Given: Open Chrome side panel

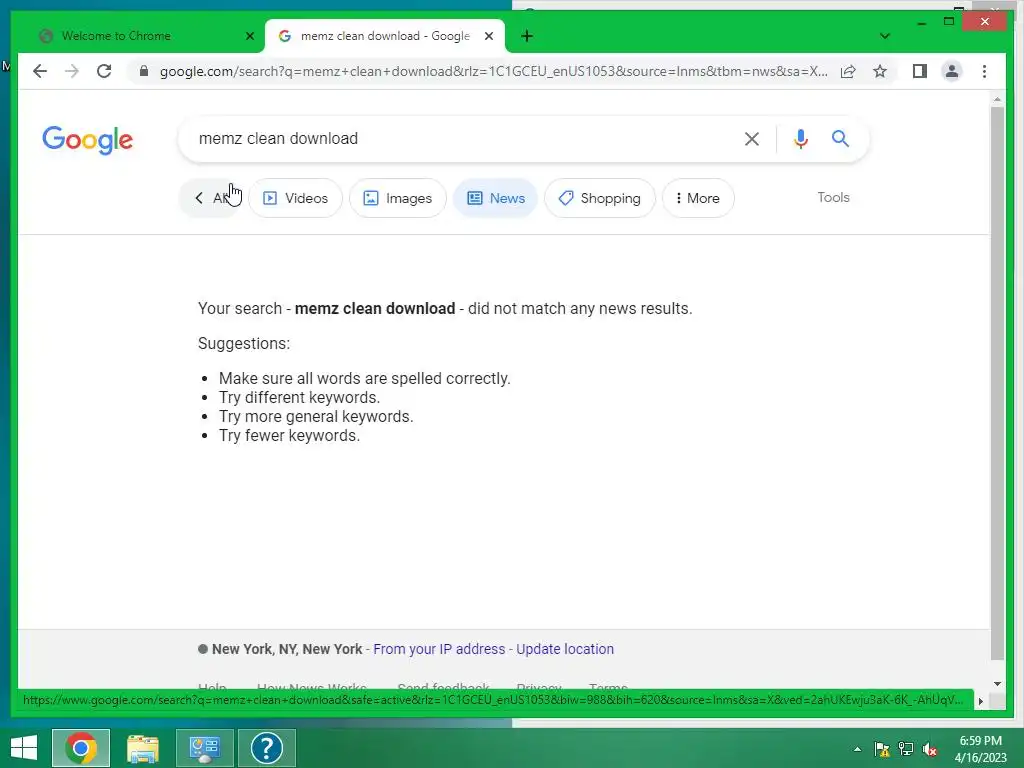Looking at the screenshot, I should tap(920, 71).
